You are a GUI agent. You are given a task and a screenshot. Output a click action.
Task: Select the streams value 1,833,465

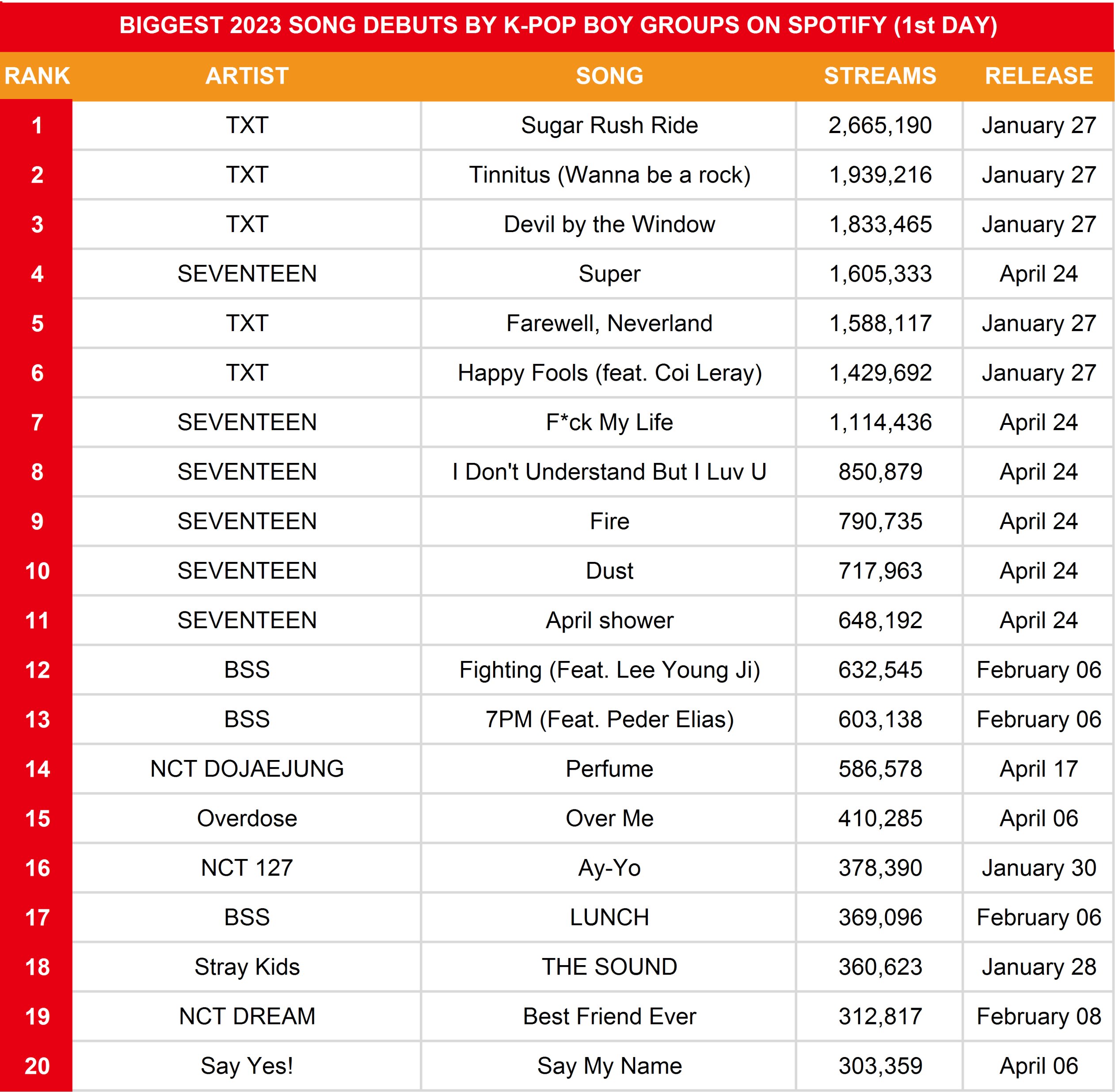(880, 224)
